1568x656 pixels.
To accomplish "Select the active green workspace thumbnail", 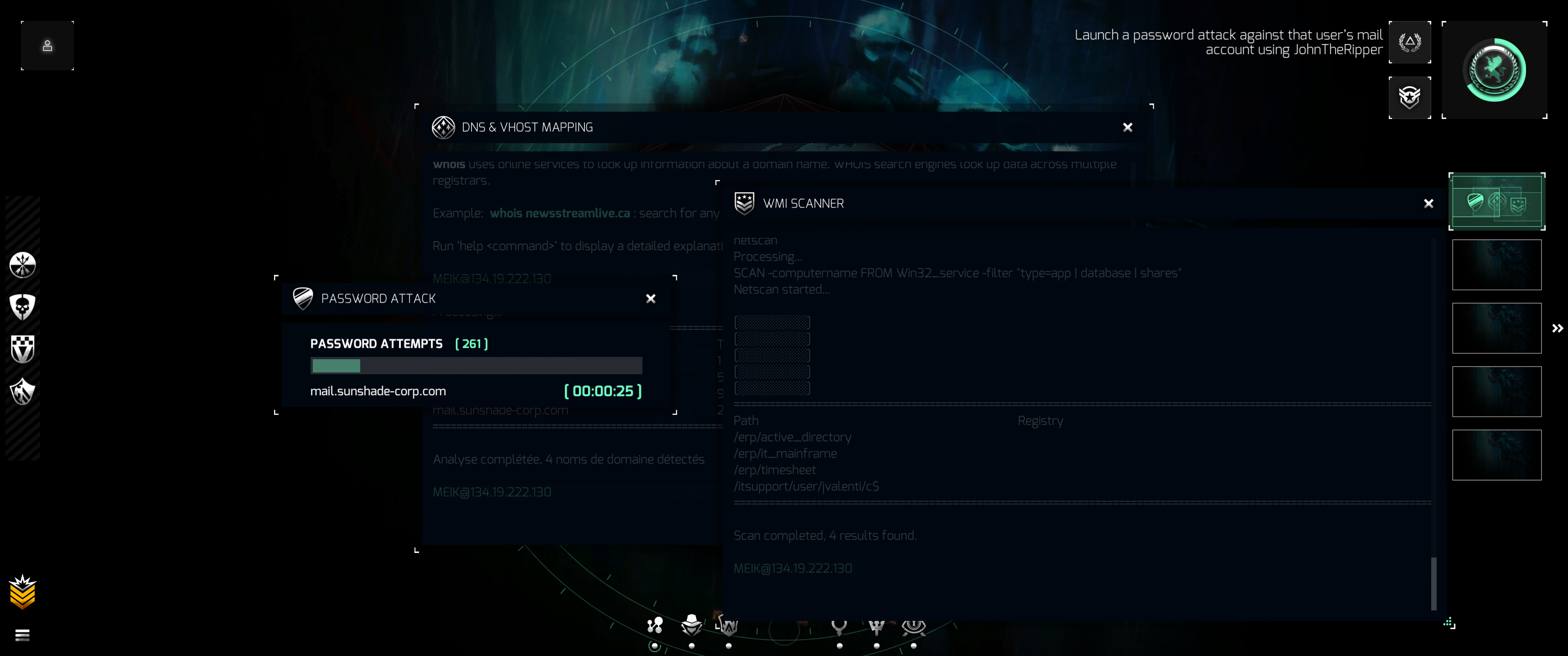I will [x=1496, y=202].
